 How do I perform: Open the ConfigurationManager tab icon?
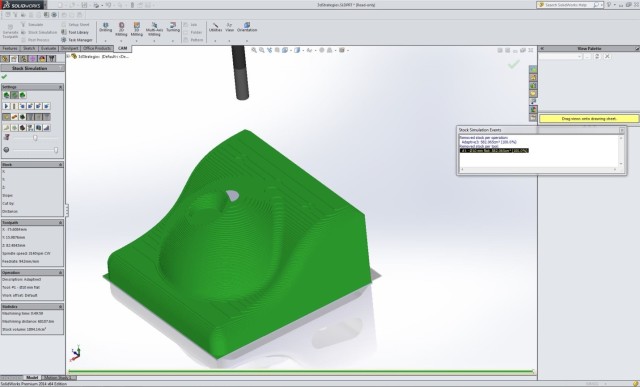click(x=24, y=59)
